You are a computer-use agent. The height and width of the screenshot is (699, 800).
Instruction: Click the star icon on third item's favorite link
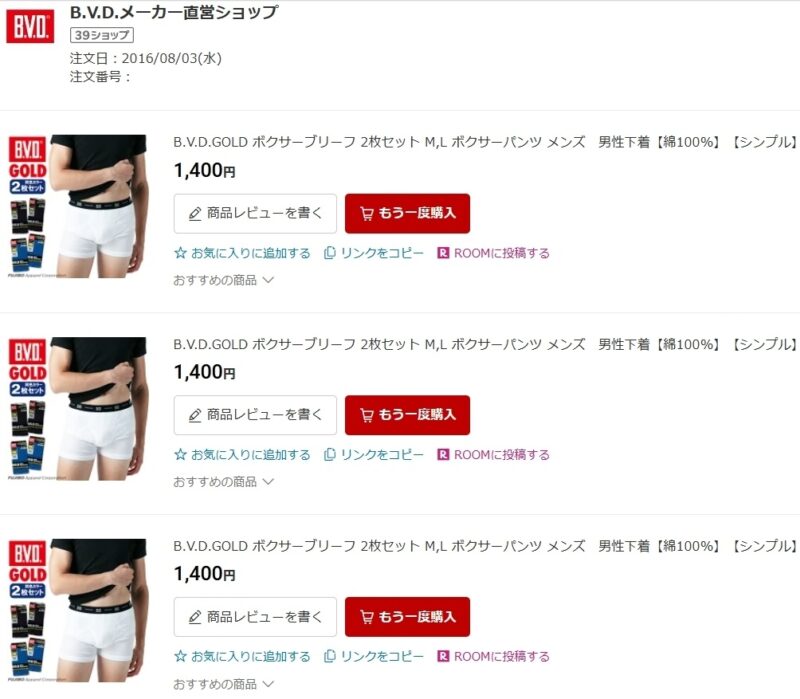click(180, 656)
